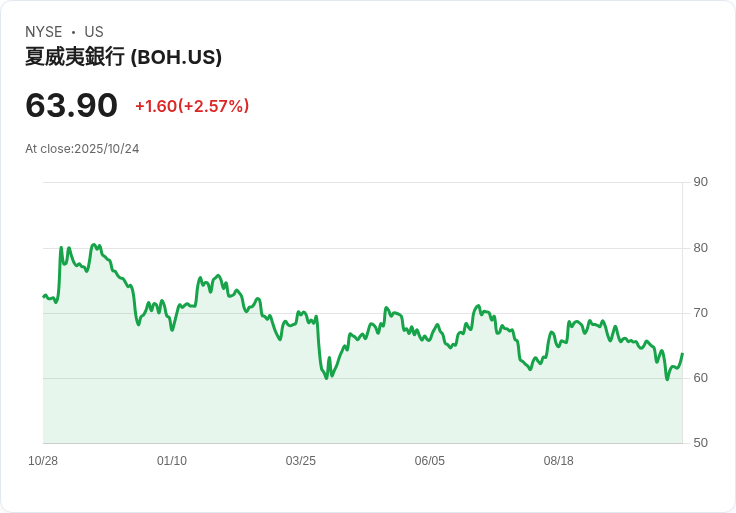
Task: Click the 03/25 date label on x-axis
Action: pyautogui.click(x=300, y=461)
